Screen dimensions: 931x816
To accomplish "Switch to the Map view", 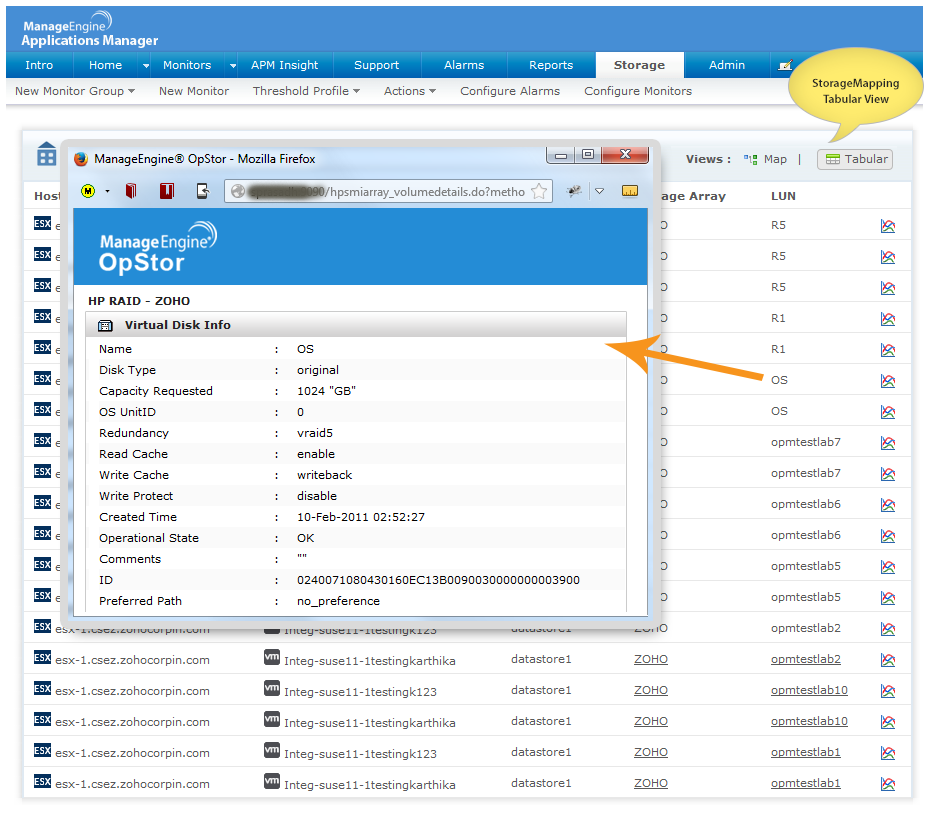I will point(765,159).
